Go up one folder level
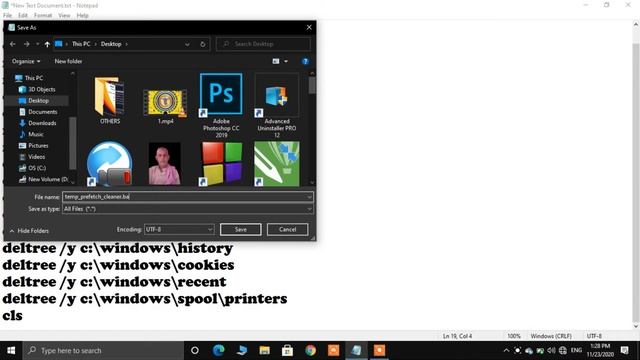This screenshot has height=360, width=640. click(x=47, y=44)
